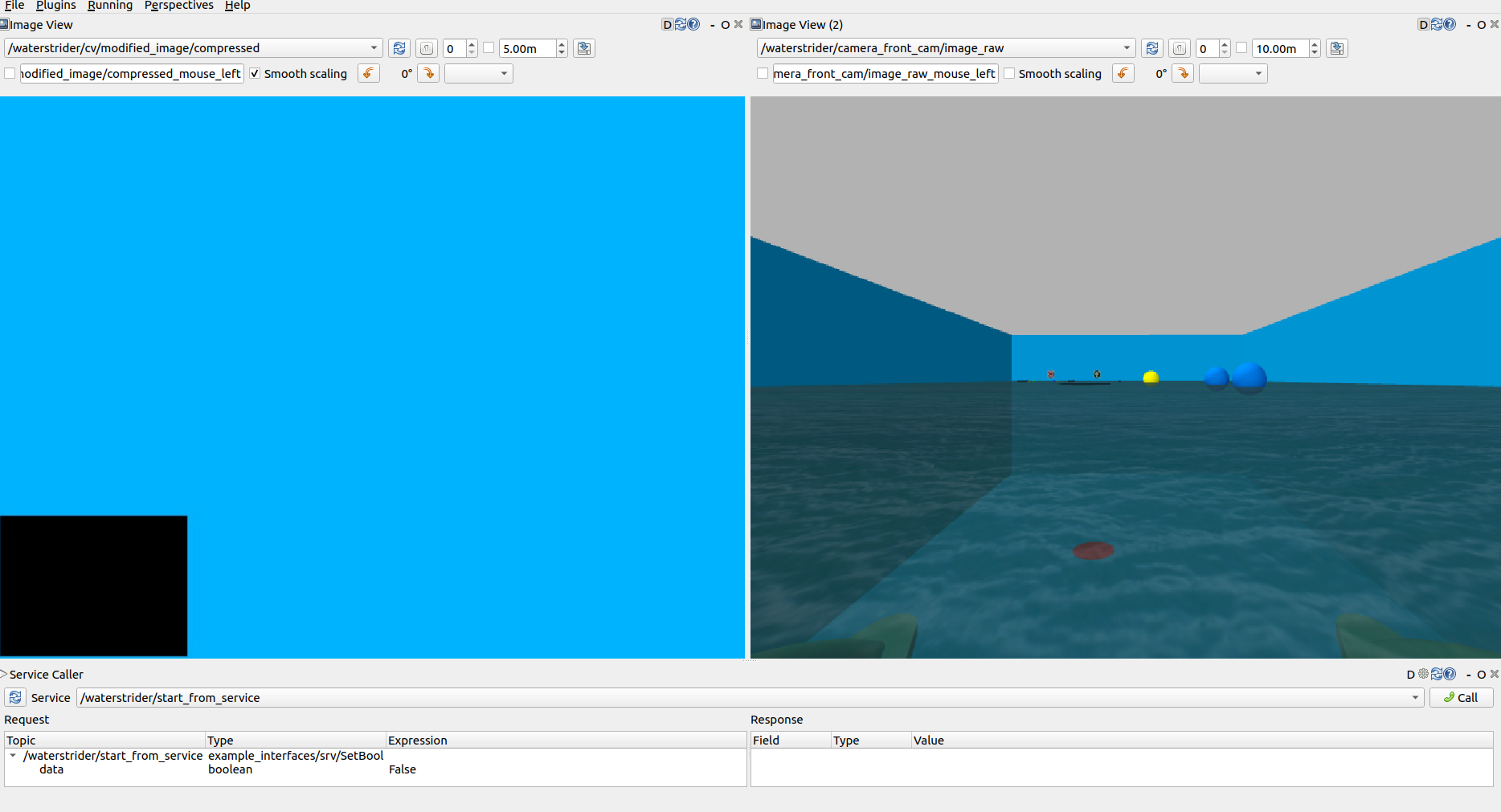Click the Topic column header in Request

(105, 740)
